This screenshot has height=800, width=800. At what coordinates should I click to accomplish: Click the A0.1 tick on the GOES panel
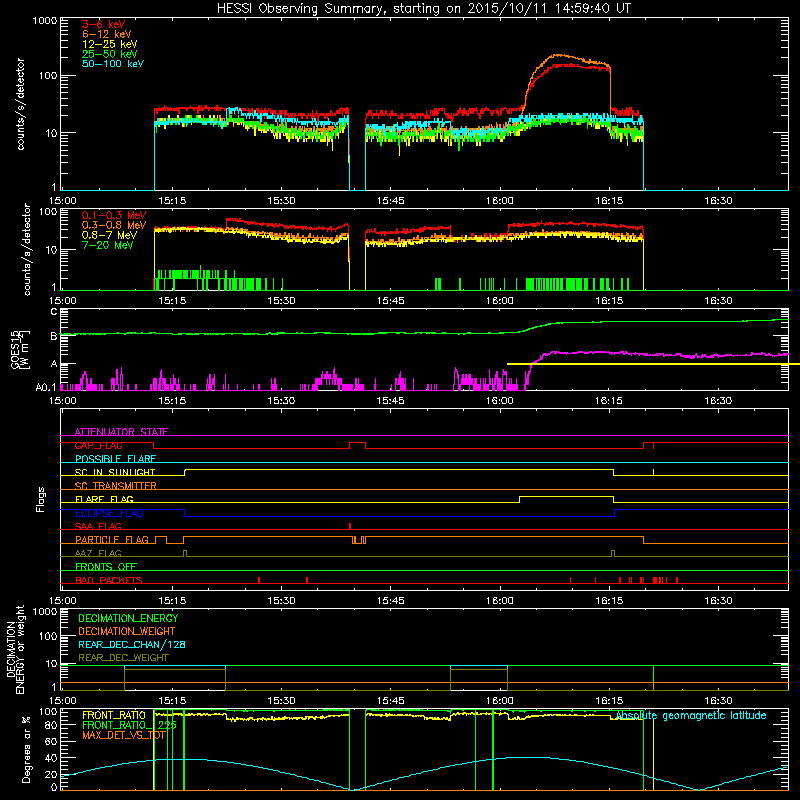point(46,388)
